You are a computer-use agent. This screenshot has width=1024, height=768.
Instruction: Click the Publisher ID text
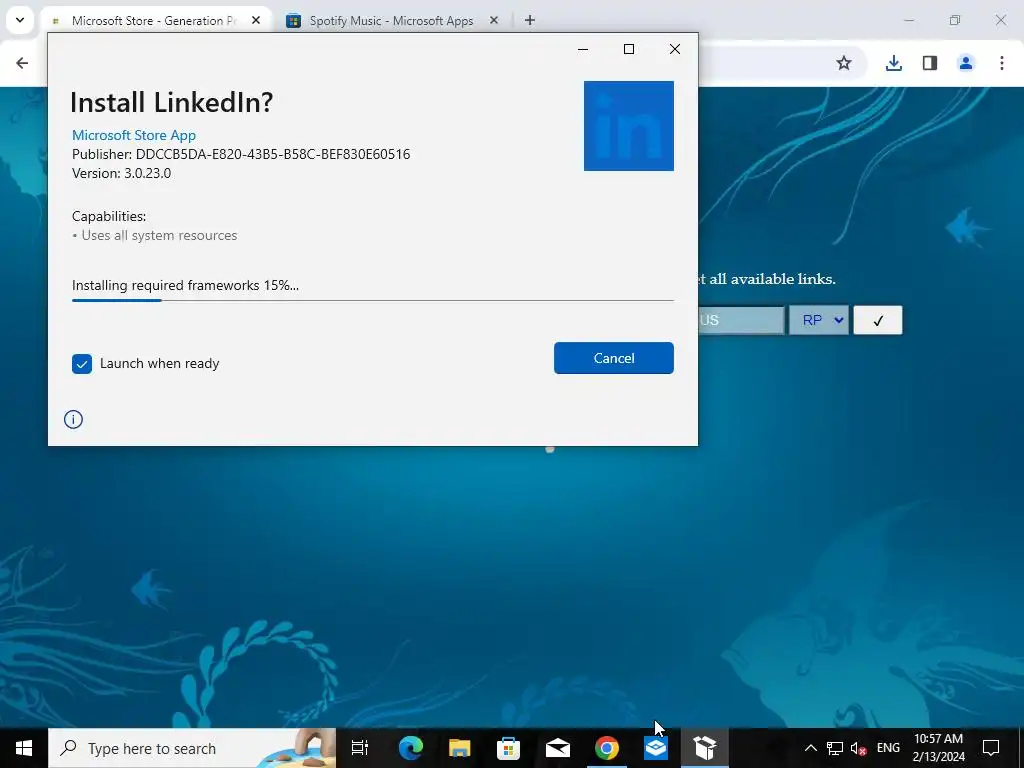click(x=241, y=154)
